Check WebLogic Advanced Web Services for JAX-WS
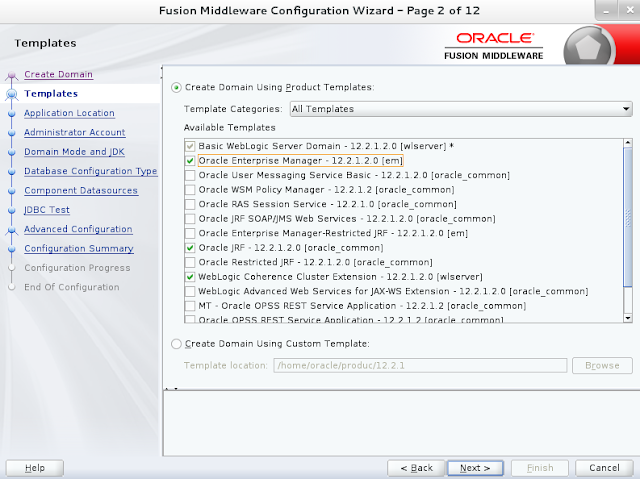The width and height of the screenshot is (640, 479). (x=190, y=291)
